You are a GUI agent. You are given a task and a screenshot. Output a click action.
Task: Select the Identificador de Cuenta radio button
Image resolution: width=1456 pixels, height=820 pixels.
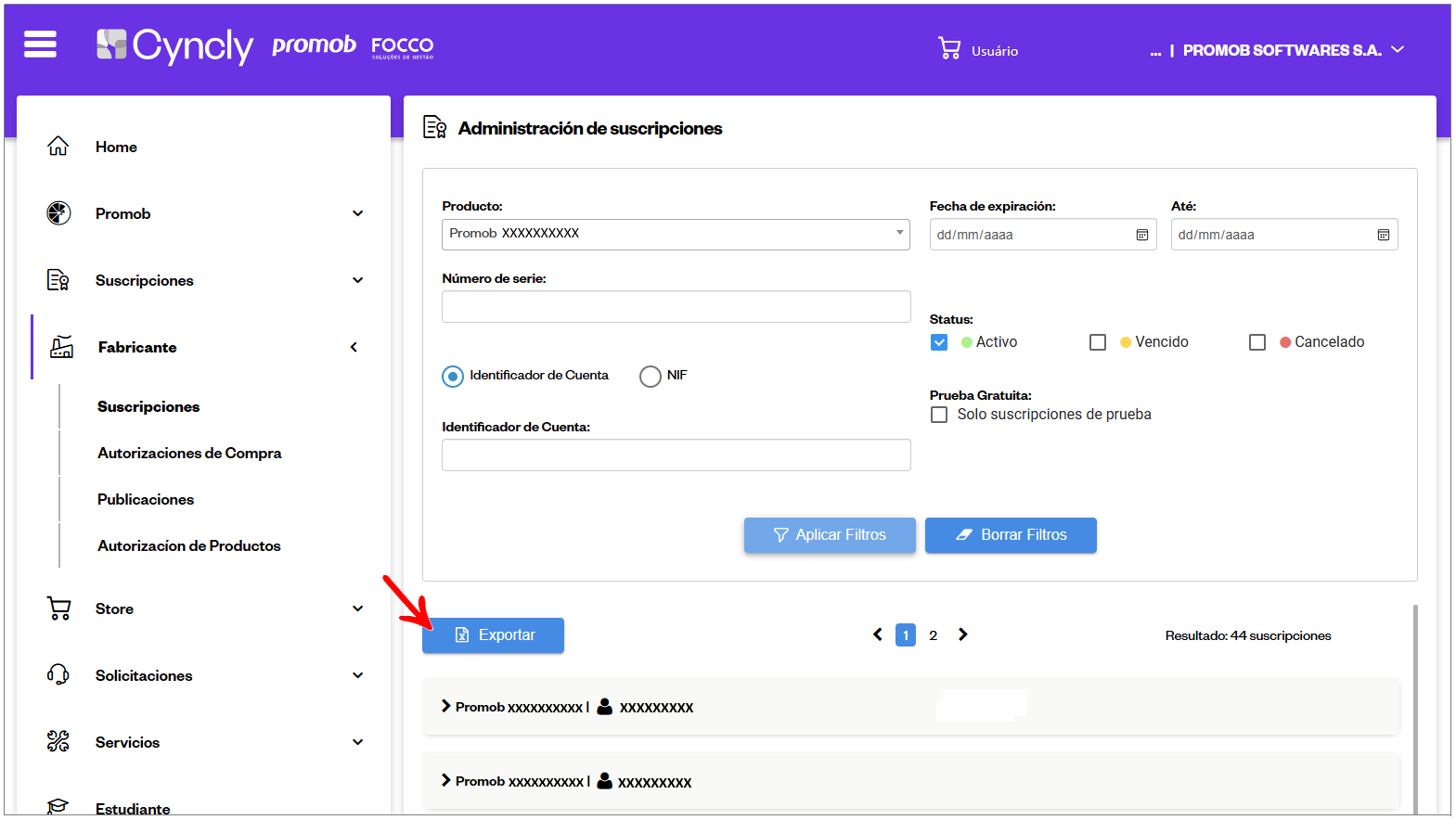pyautogui.click(x=453, y=376)
